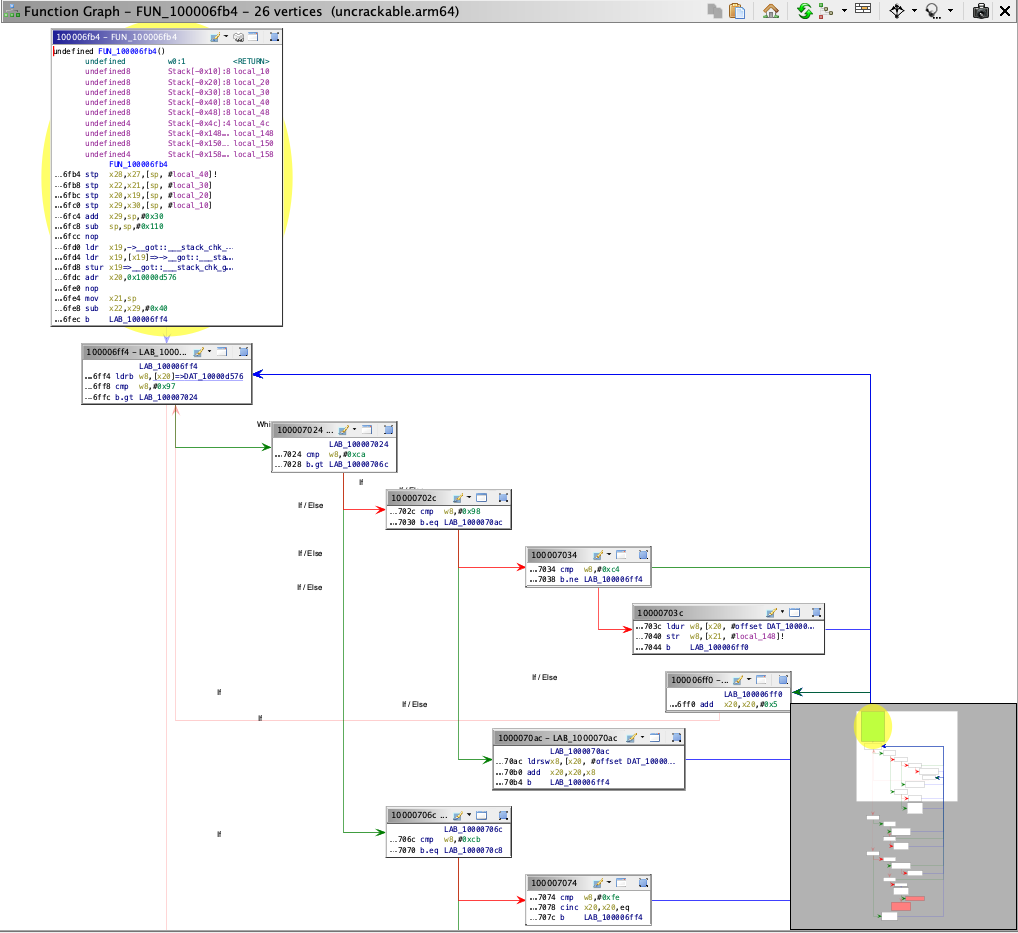Open the graph layout dropdown arrow

click(845, 11)
